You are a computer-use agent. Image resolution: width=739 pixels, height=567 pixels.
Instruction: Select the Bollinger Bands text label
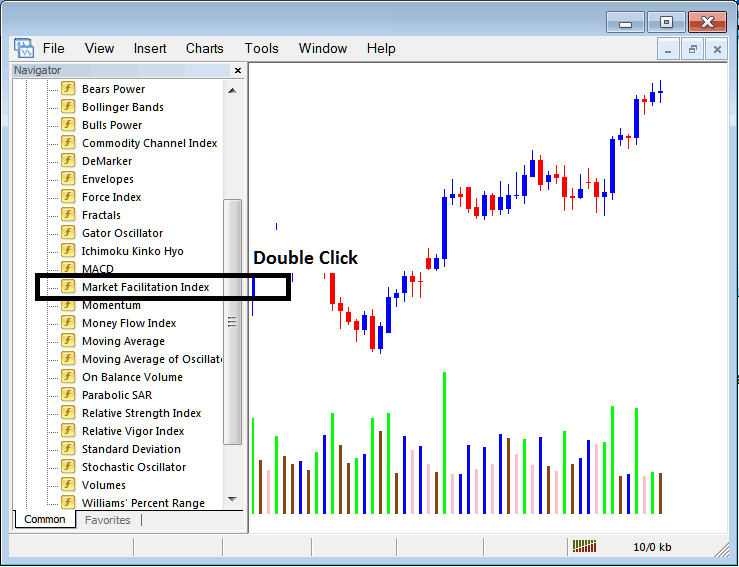coord(123,107)
